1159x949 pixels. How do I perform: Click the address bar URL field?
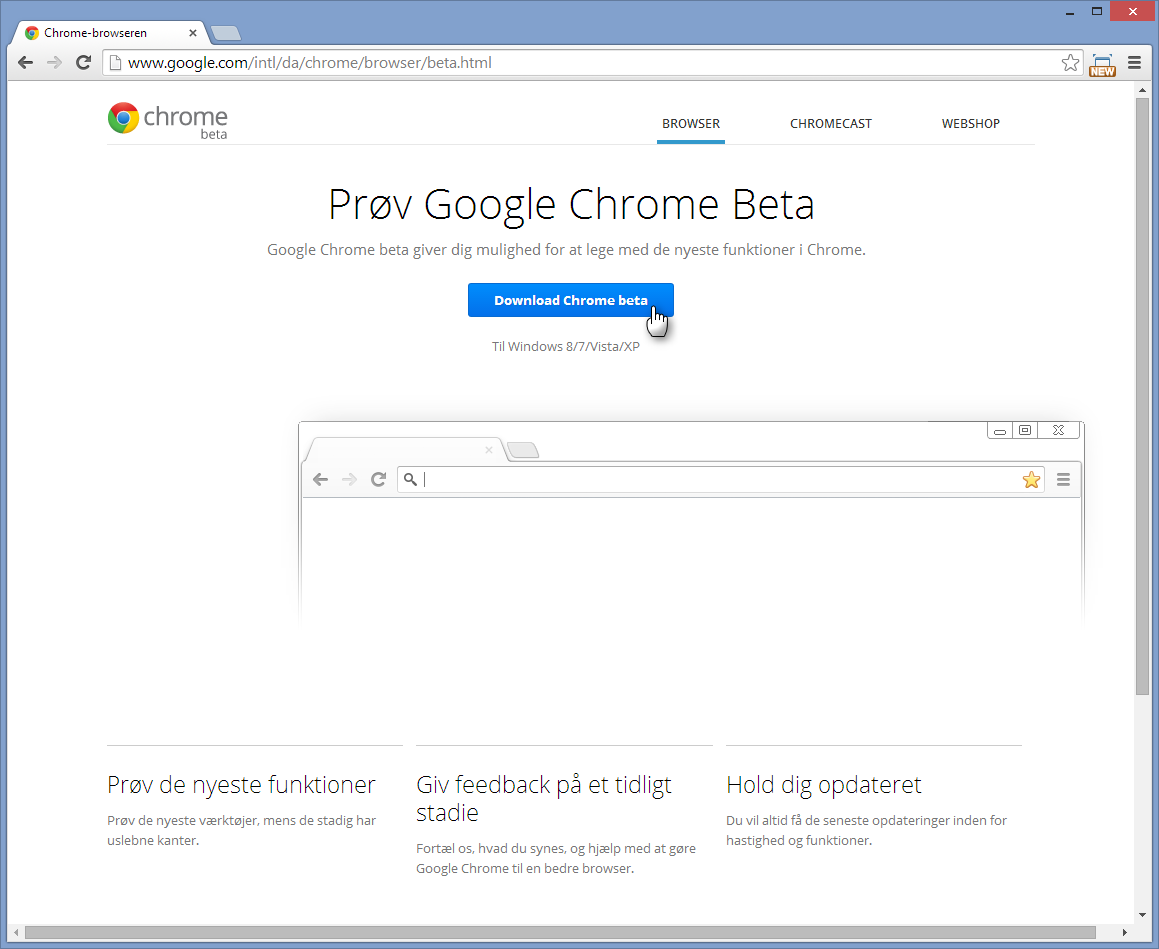click(x=580, y=63)
